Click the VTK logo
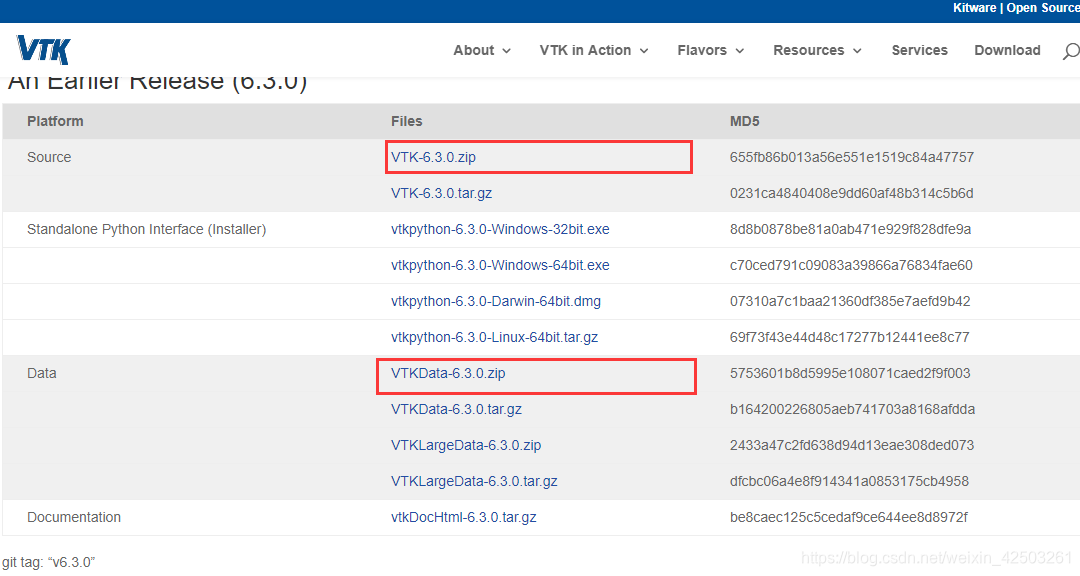The image size is (1080, 576). 43,50
